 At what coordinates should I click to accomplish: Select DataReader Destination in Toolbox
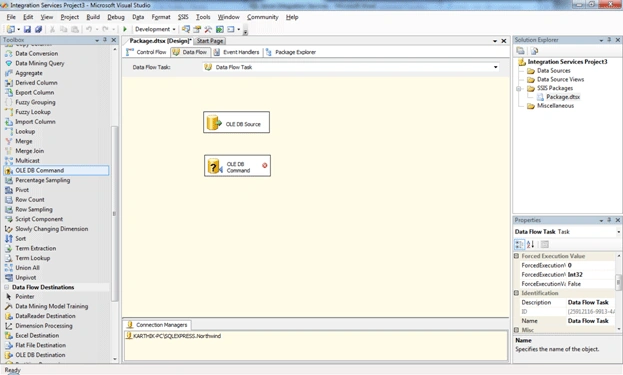(x=45, y=316)
